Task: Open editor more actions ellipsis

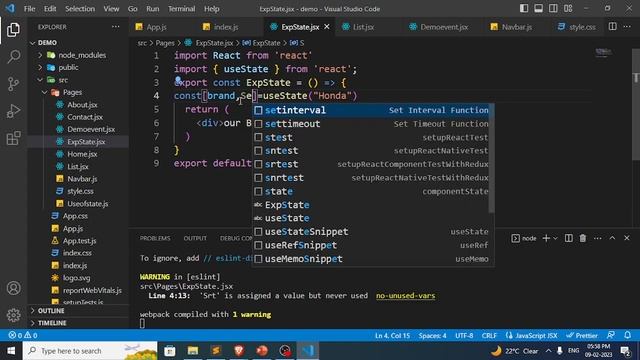Action: (627, 27)
